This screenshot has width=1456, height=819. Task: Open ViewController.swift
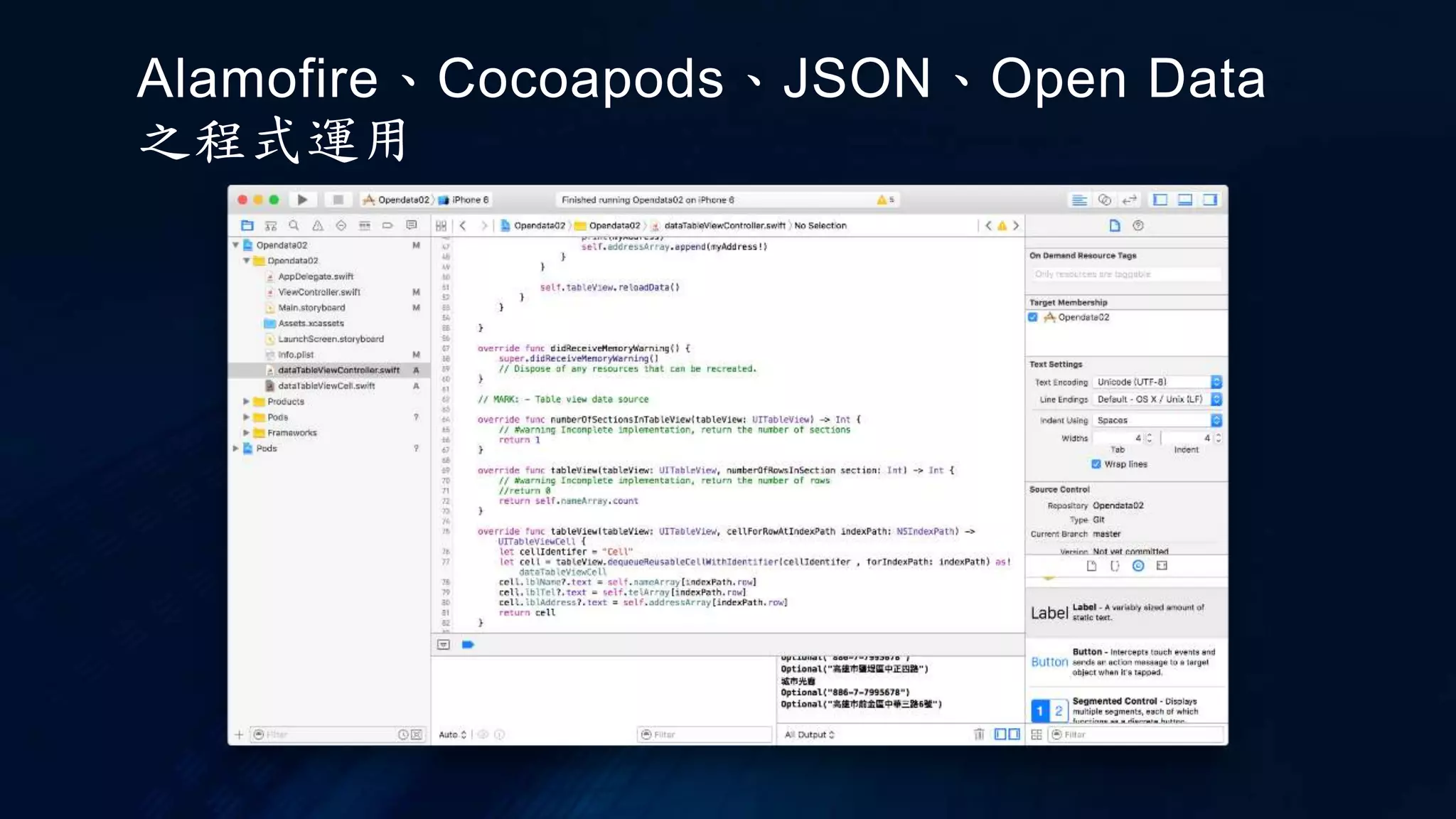pyautogui.click(x=318, y=292)
